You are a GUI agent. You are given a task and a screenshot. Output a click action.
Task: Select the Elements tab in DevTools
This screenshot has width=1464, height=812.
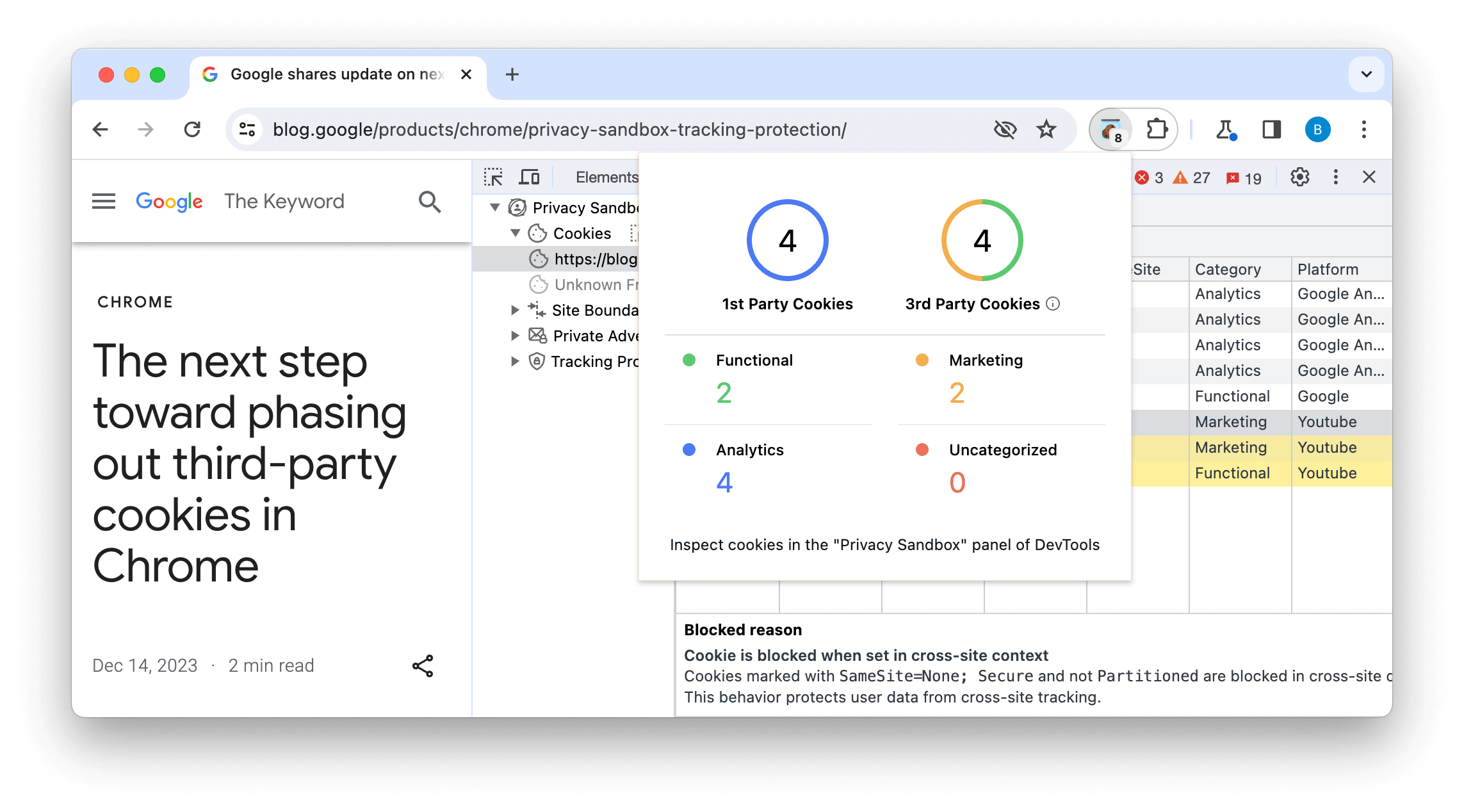(607, 177)
